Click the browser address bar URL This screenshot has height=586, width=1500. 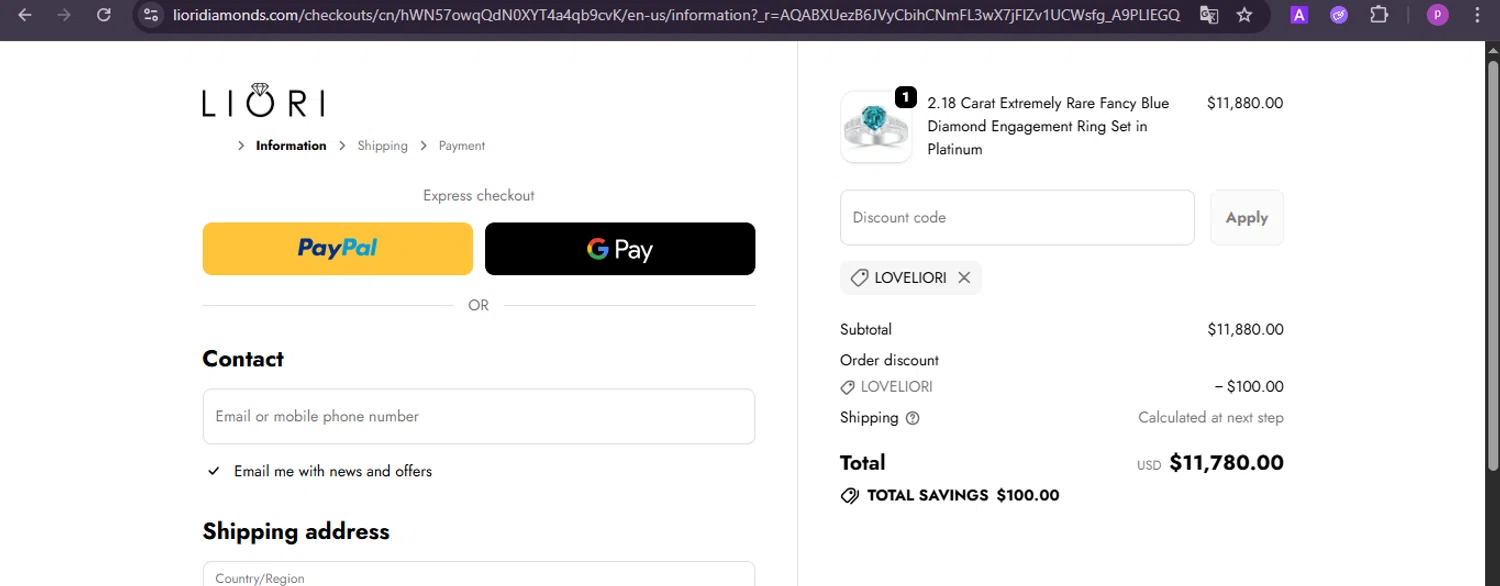pos(675,15)
